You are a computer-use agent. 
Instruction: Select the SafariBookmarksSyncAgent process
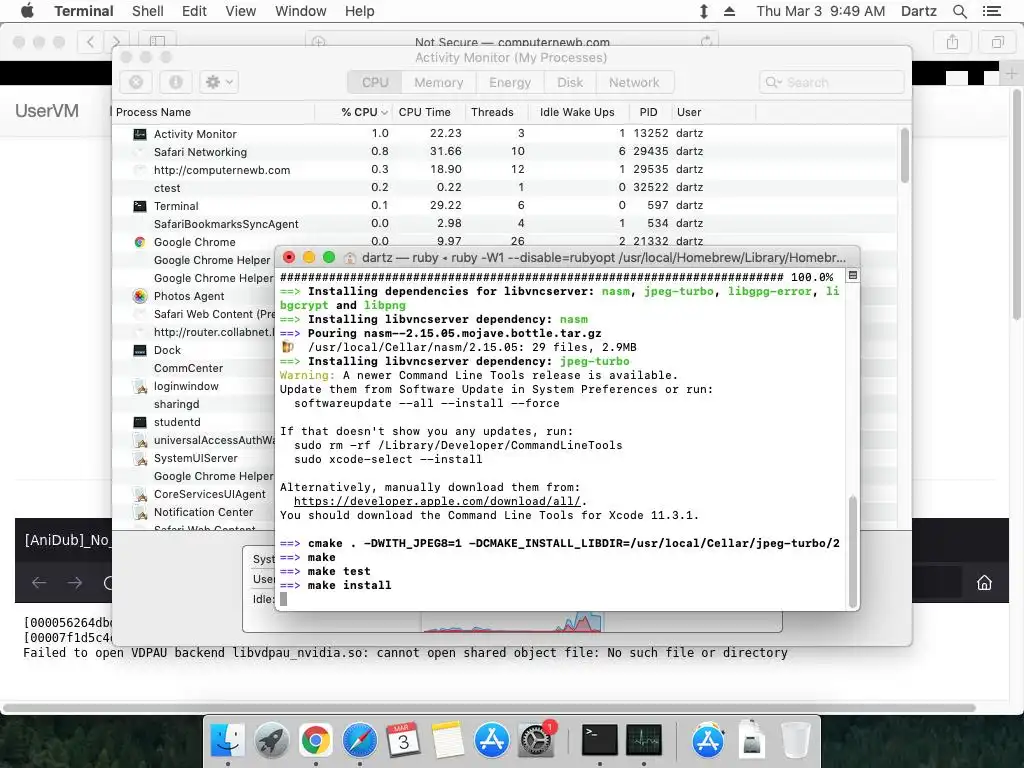(505, 223)
